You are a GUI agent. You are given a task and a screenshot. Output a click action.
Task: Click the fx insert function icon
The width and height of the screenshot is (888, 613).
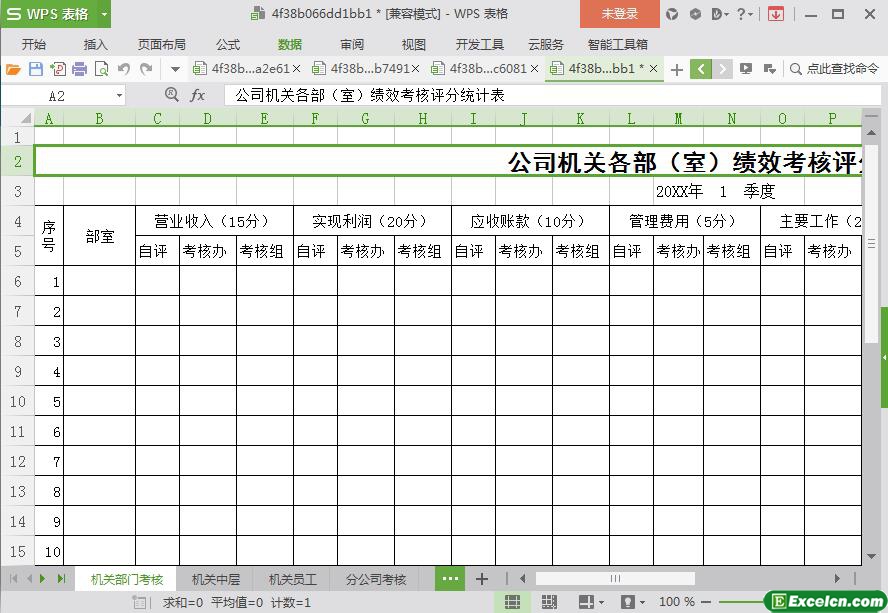[x=197, y=95]
